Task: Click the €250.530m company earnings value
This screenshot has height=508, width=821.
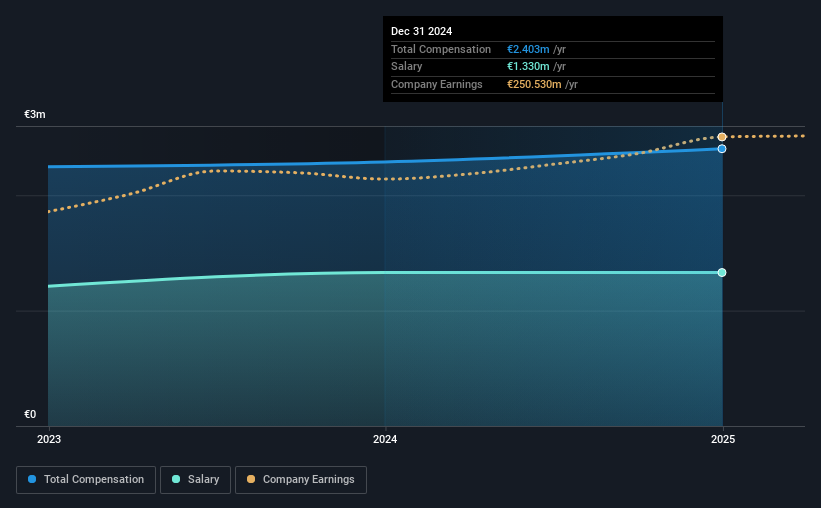Action: tap(534, 84)
